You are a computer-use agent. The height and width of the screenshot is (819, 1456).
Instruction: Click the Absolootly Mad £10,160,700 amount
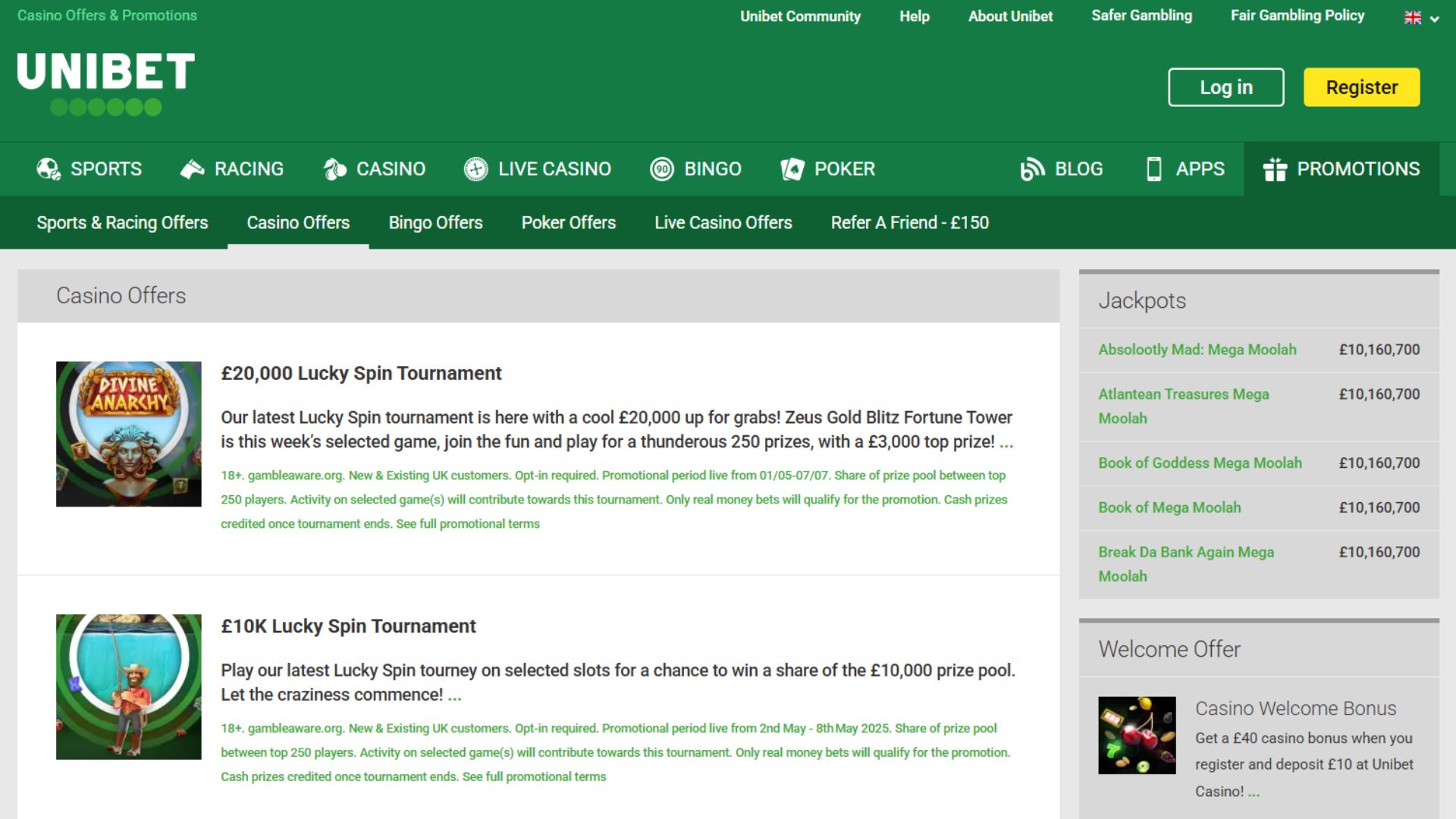[1379, 350]
